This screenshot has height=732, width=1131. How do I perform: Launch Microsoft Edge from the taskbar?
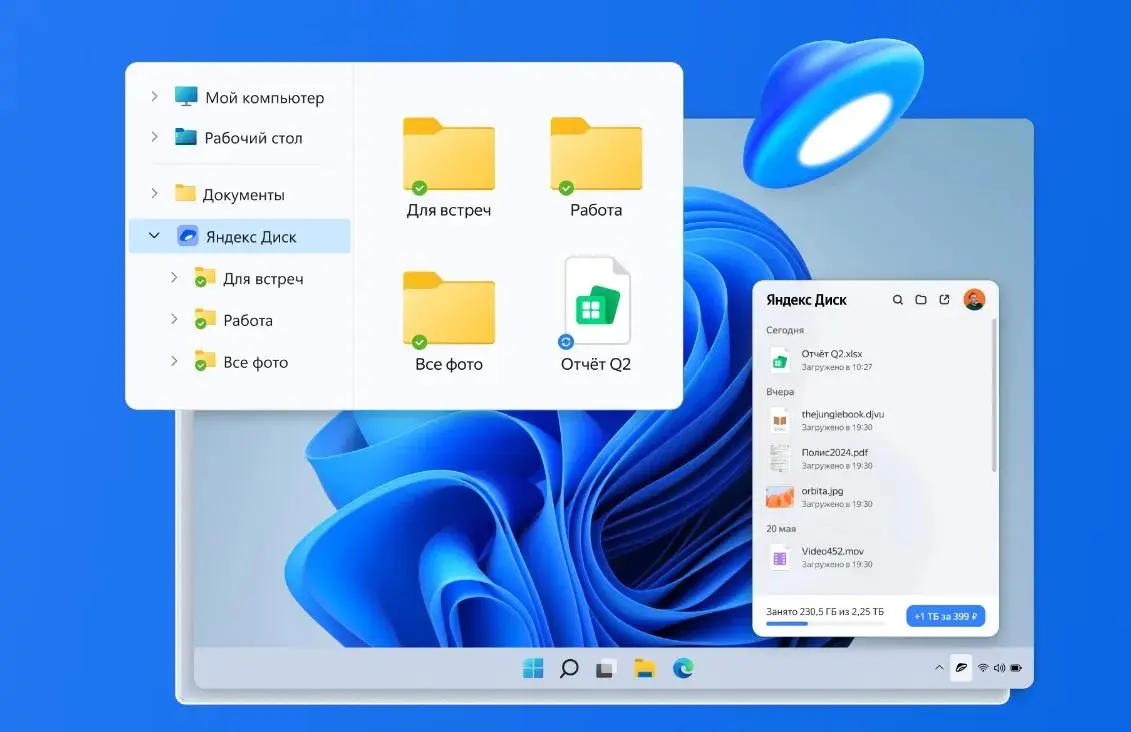coord(683,669)
